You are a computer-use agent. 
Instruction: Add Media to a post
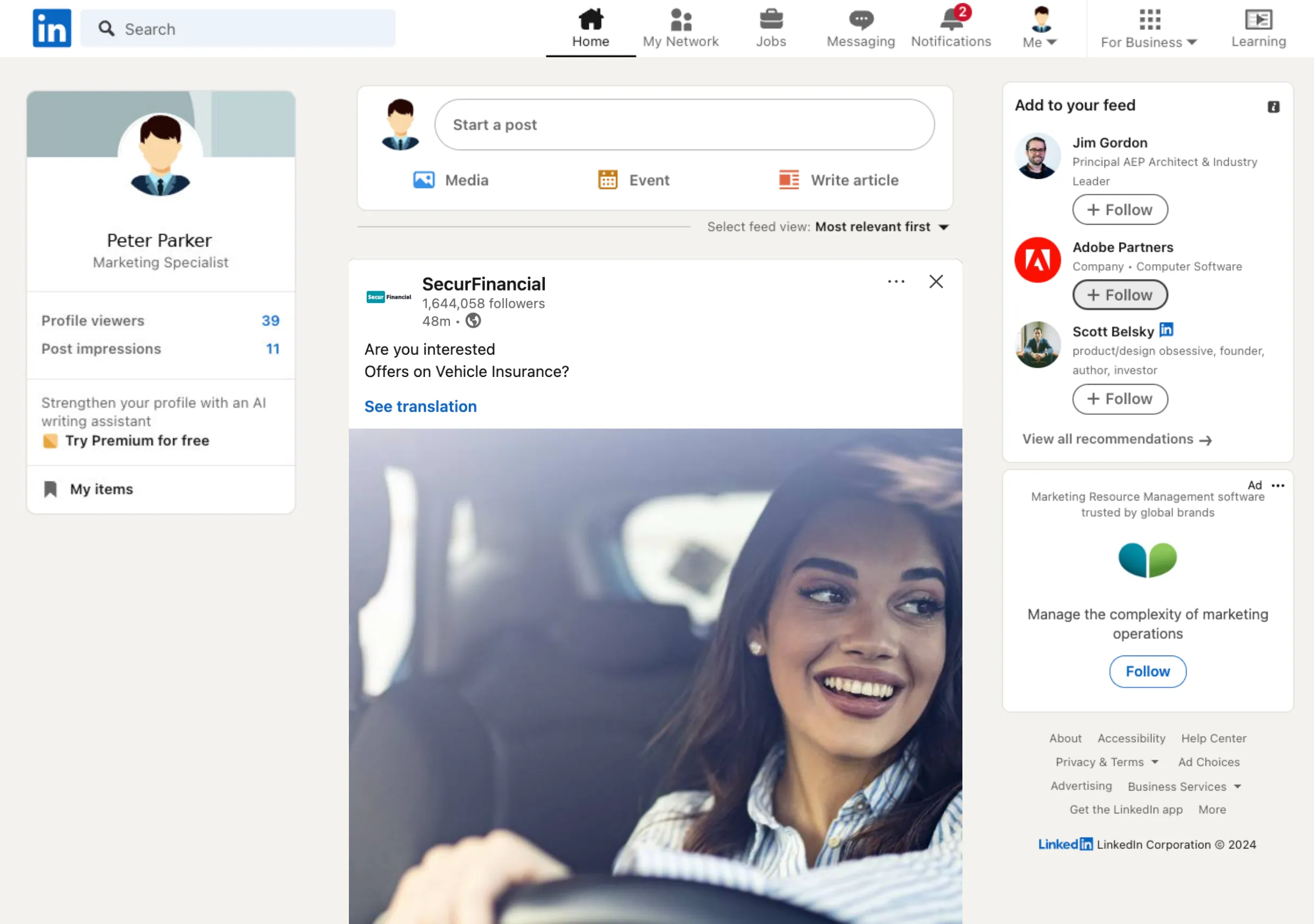coord(451,180)
